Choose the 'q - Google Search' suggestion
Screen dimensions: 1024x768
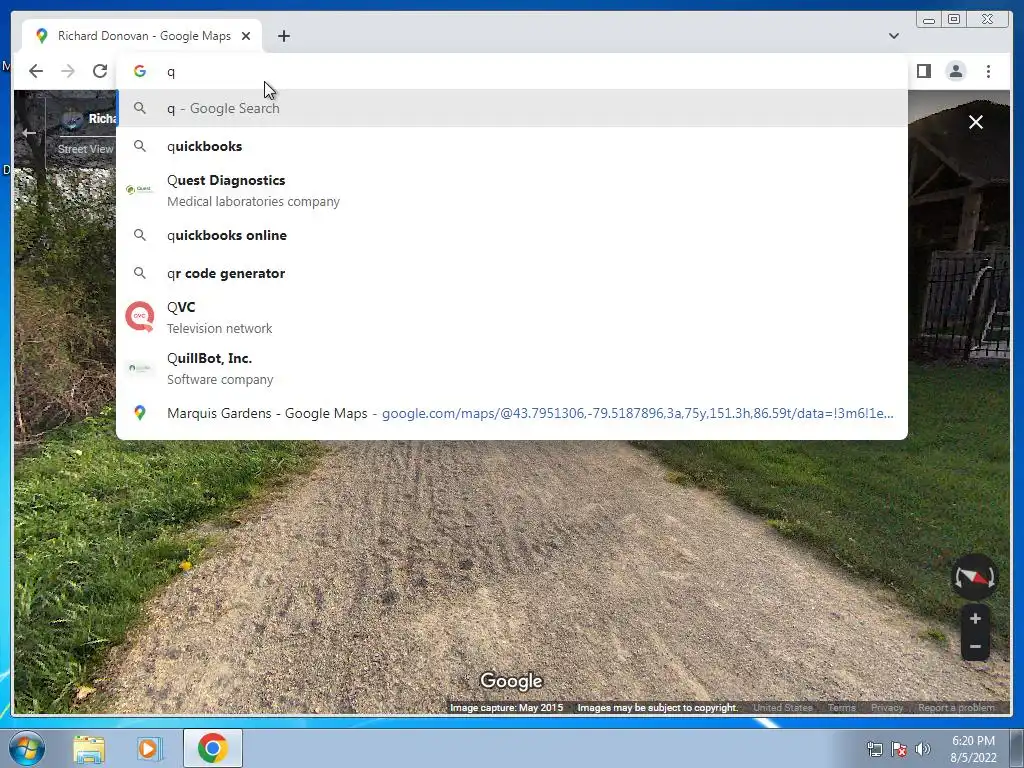pos(513,108)
